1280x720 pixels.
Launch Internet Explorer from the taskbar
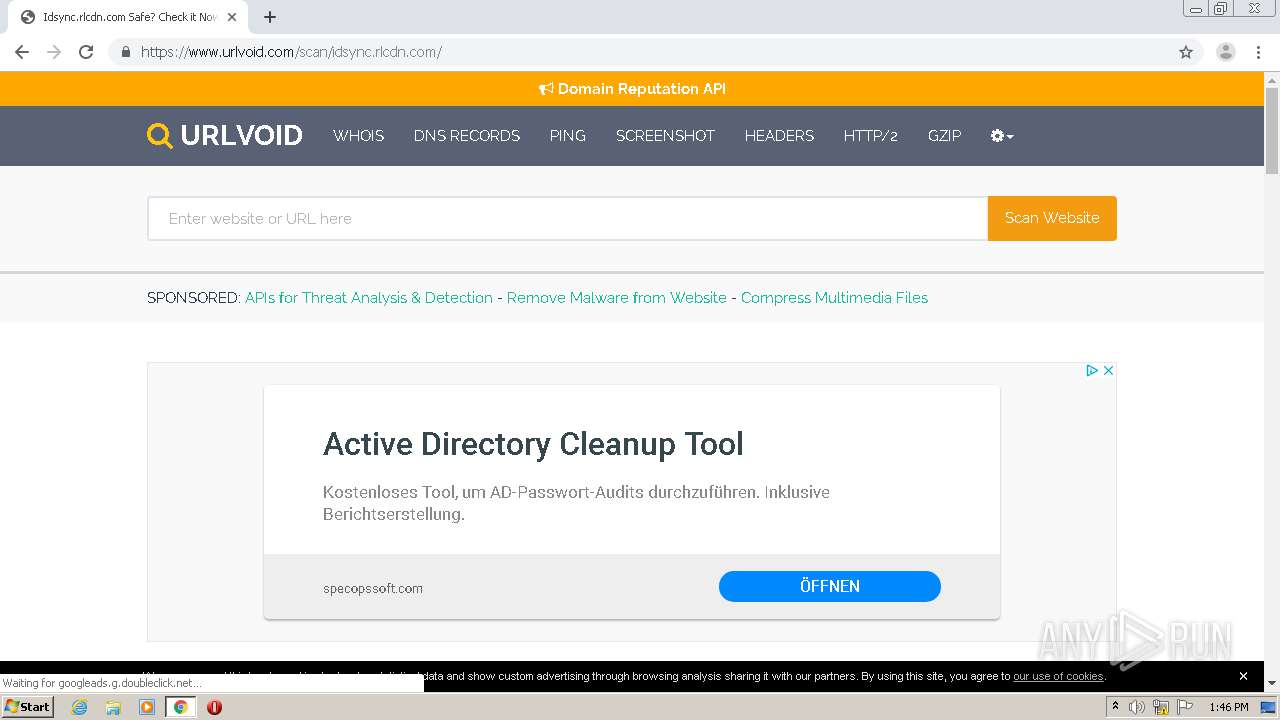tap(79, 707)
